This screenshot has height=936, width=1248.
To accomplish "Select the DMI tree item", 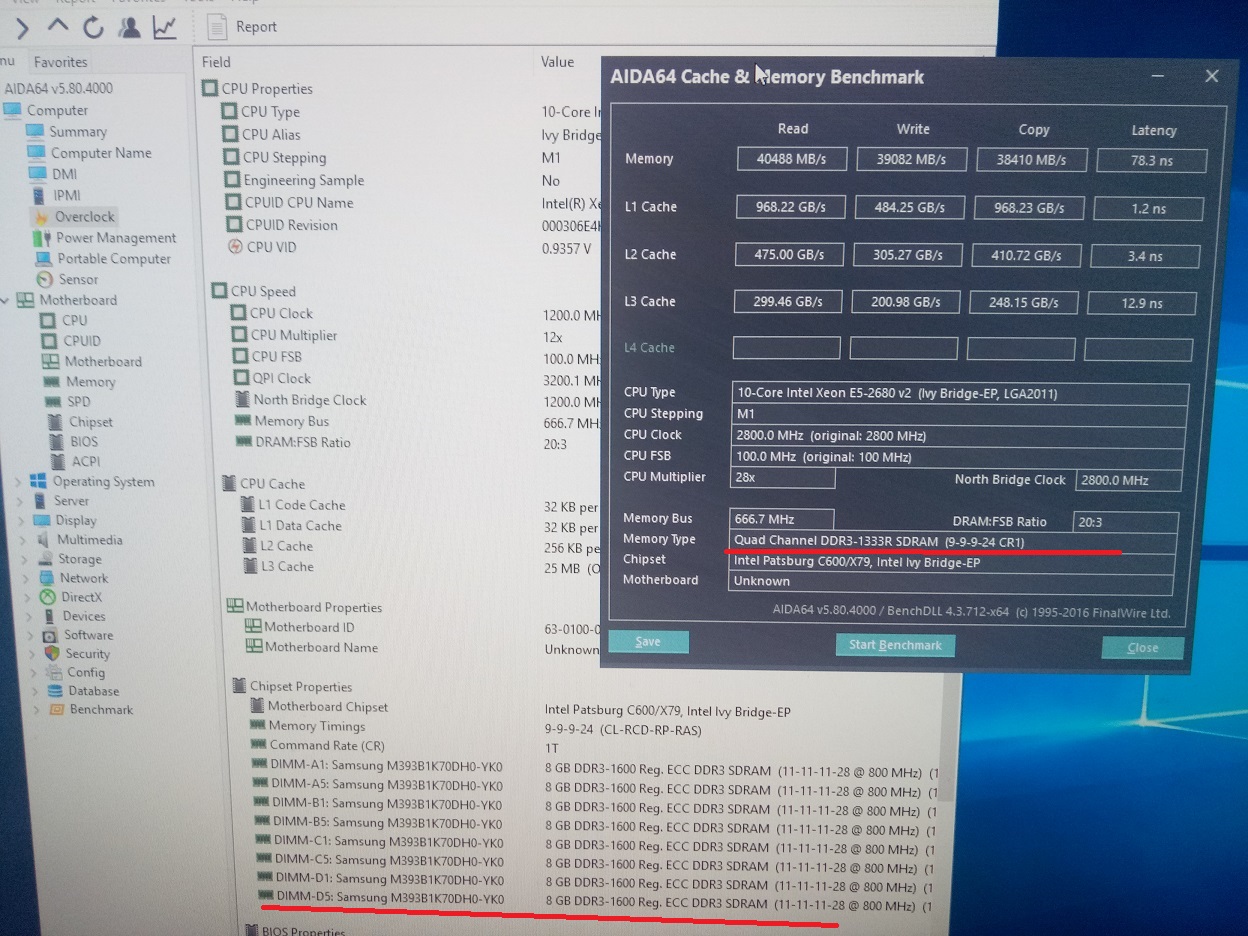I will click(64, 174).
